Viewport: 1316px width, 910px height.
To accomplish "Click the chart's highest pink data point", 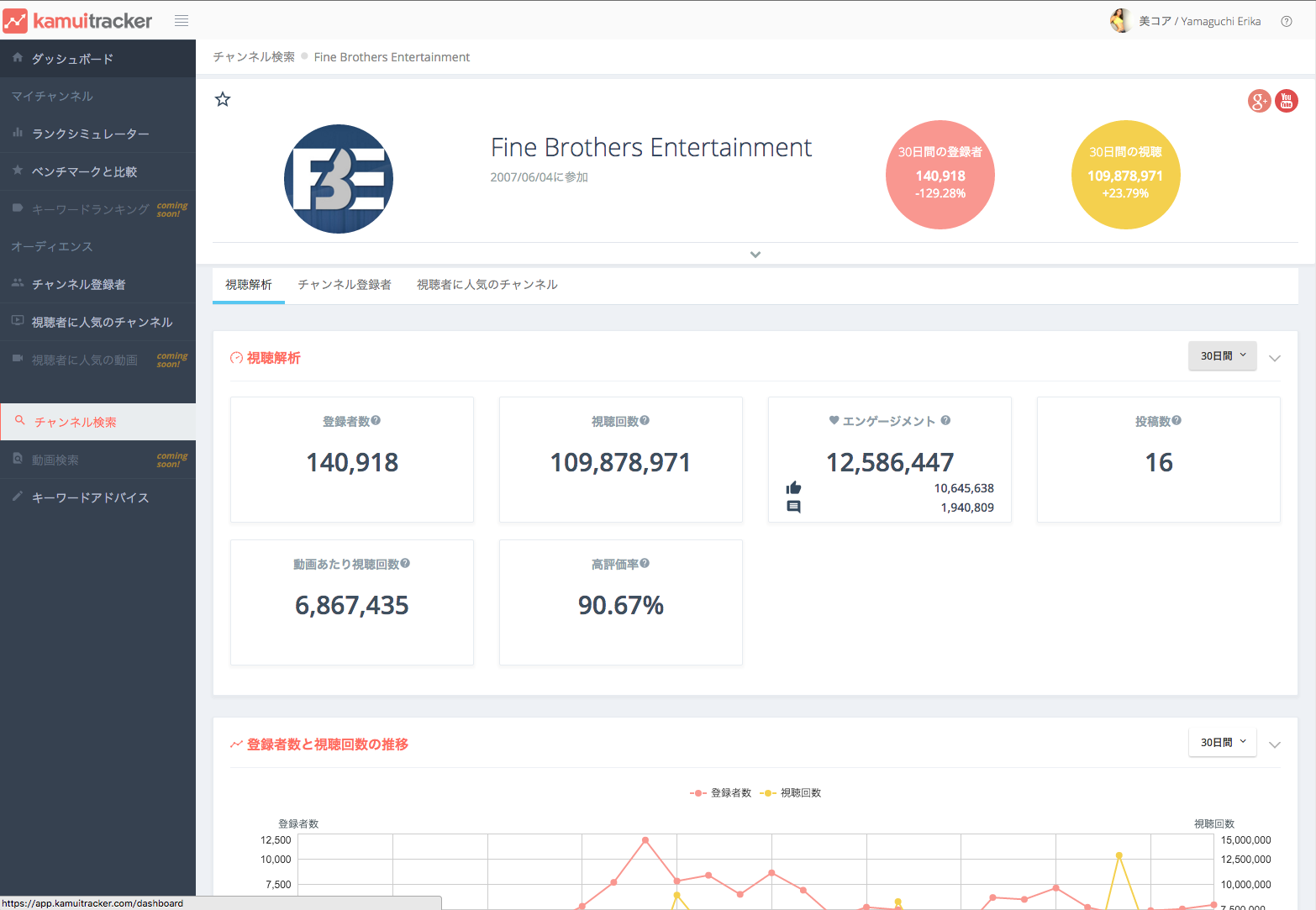I will coord(645,840).
